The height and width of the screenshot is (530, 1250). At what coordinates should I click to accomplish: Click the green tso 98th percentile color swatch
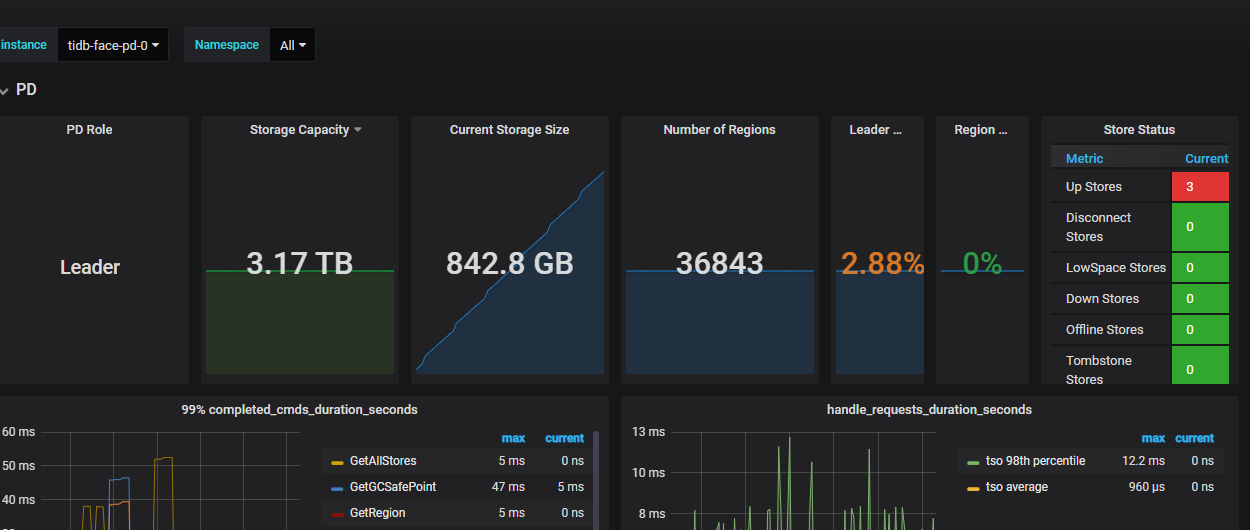pos(973,462)
